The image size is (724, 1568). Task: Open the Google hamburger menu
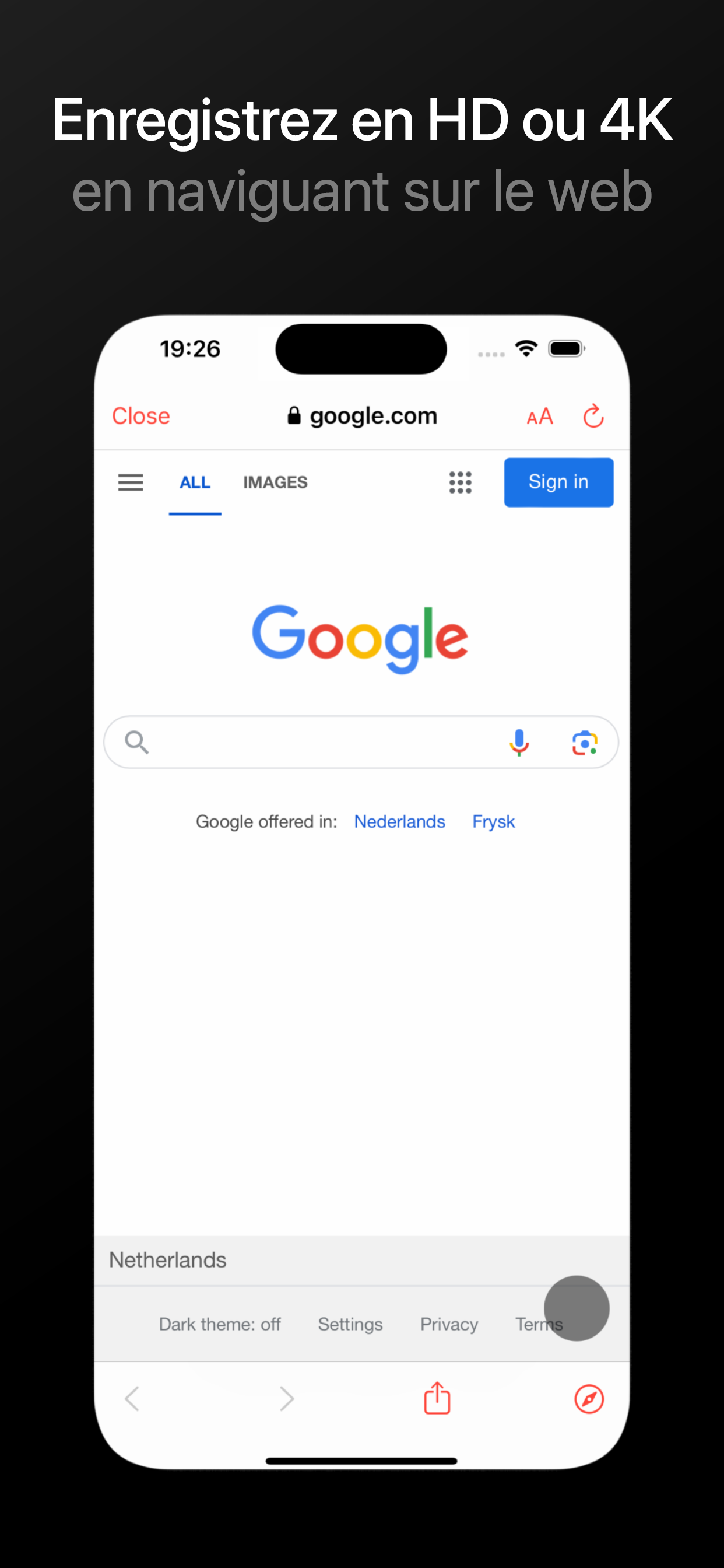(130, 482)
